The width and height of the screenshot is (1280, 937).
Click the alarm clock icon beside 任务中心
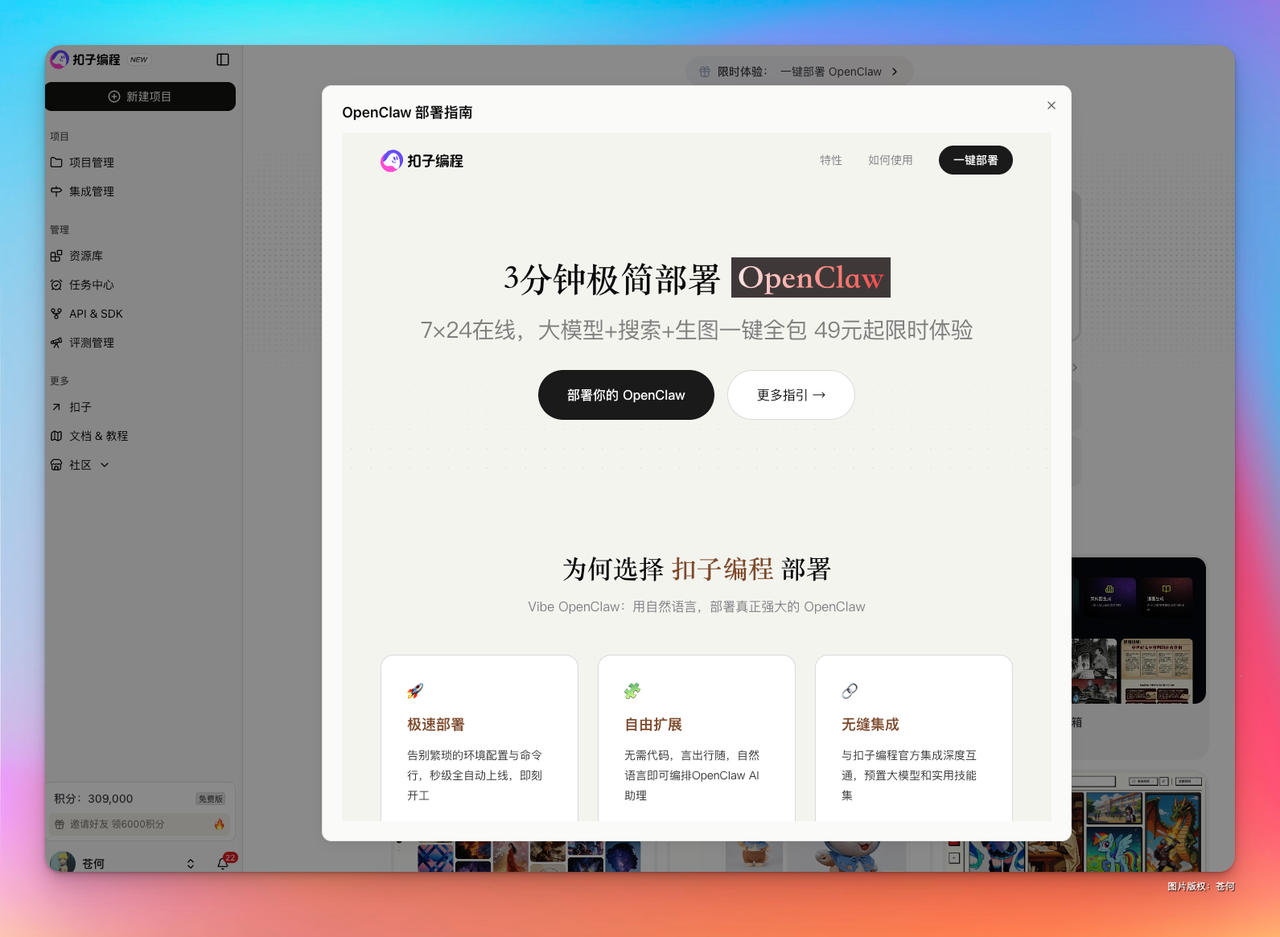pyautogui.click(x=57, y=285)
